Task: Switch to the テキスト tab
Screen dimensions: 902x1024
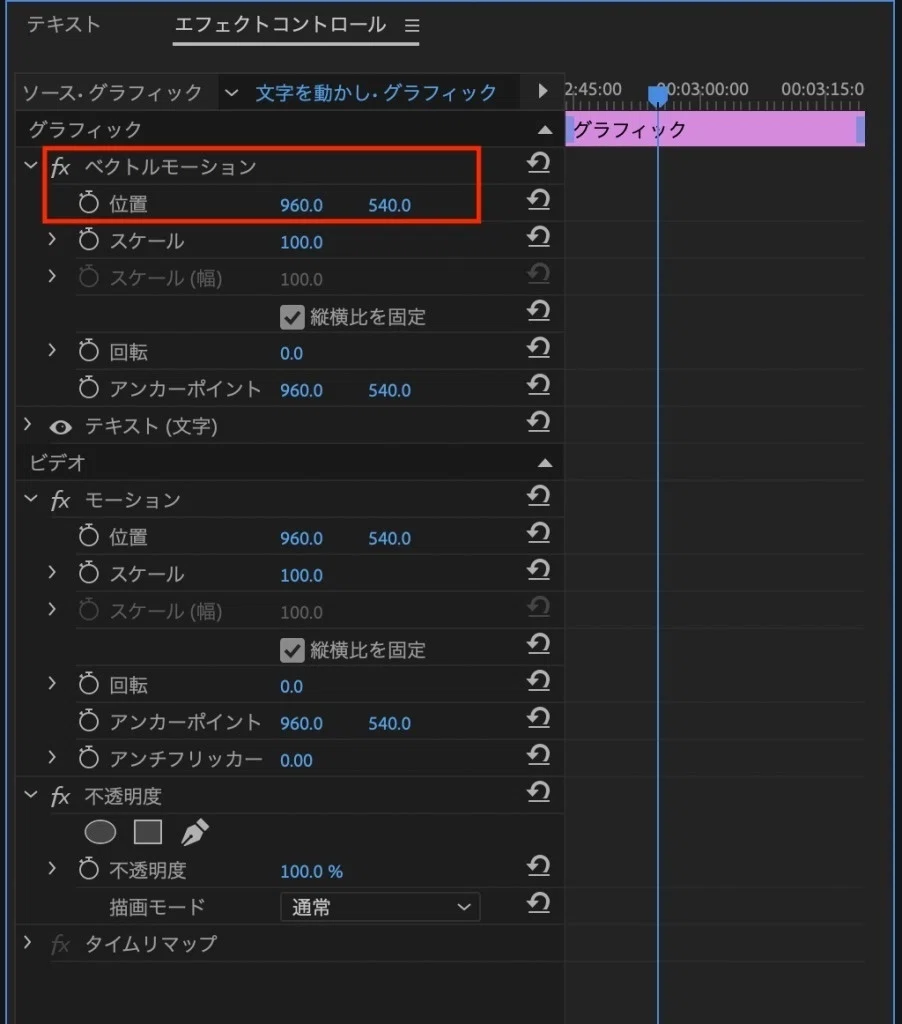Action: pyautogui.click(x=64, y=25)
